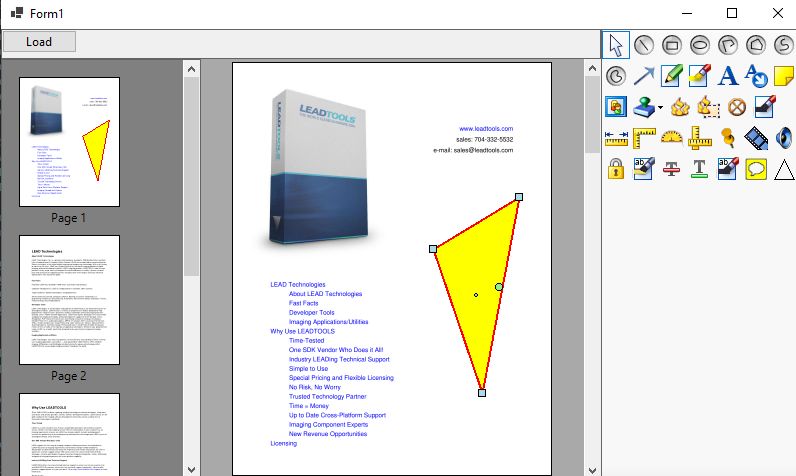The width and height of the screenshot is (796, 476).
Task: Select the angled Polyruler tool
Action: (644, 138)
